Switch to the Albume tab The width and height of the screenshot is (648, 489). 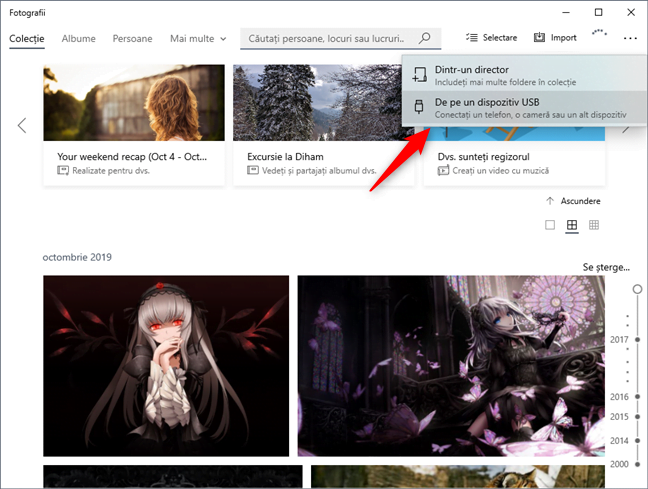pyautogui.click(x=79, y=38)
